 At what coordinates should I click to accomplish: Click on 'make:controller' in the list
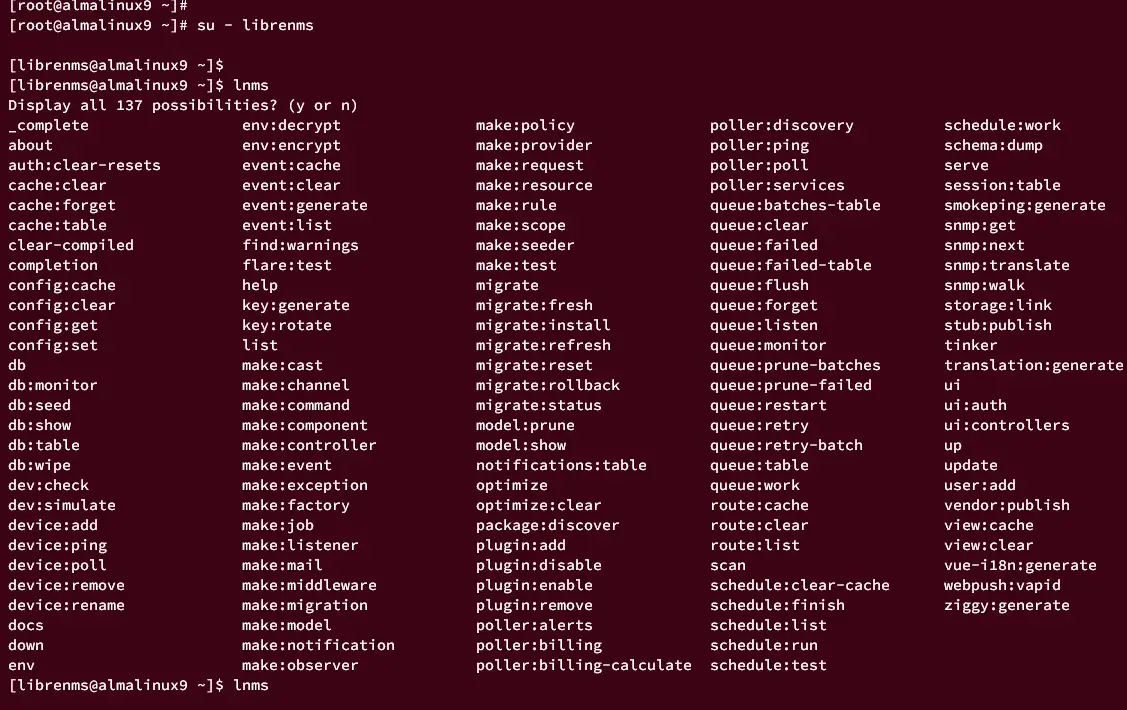pyautogui.click(x=309, y=446)
